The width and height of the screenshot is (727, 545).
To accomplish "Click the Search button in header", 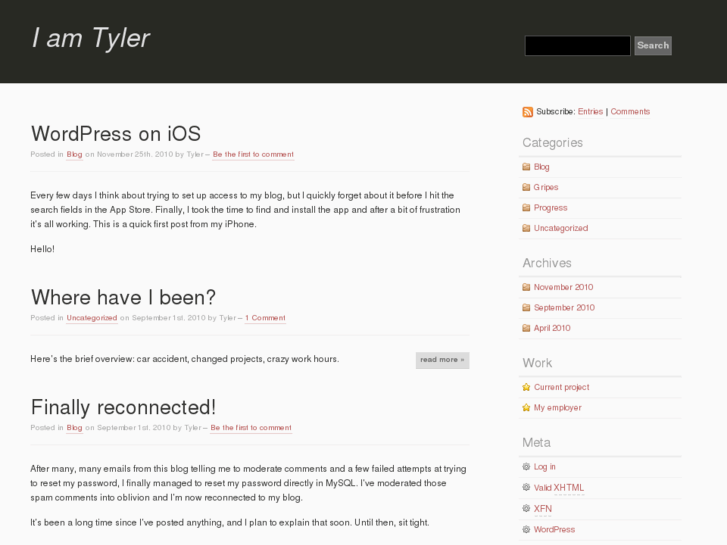I will (653, 45).
